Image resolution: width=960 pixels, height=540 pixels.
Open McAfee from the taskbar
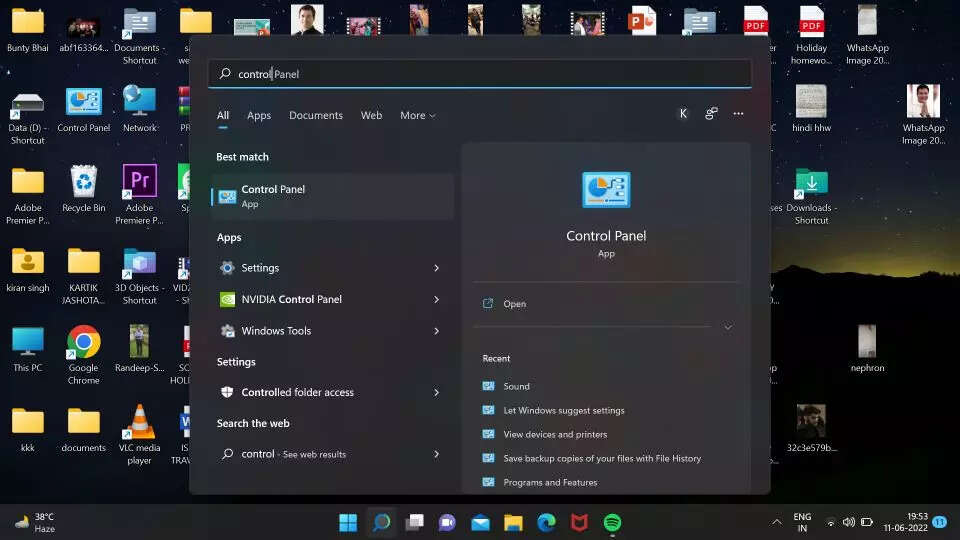(x=580, y=522)
